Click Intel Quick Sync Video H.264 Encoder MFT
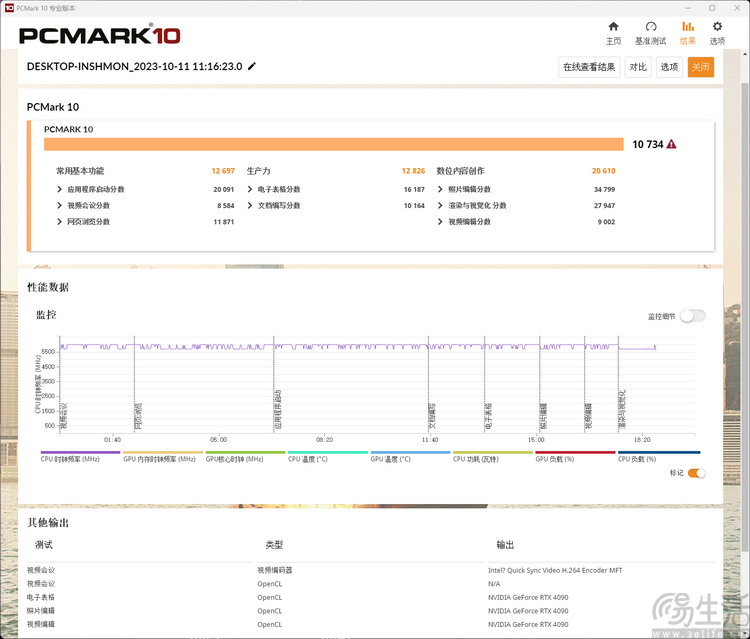The height and width of the screenshot is (639, 750). tap(555, 570)
